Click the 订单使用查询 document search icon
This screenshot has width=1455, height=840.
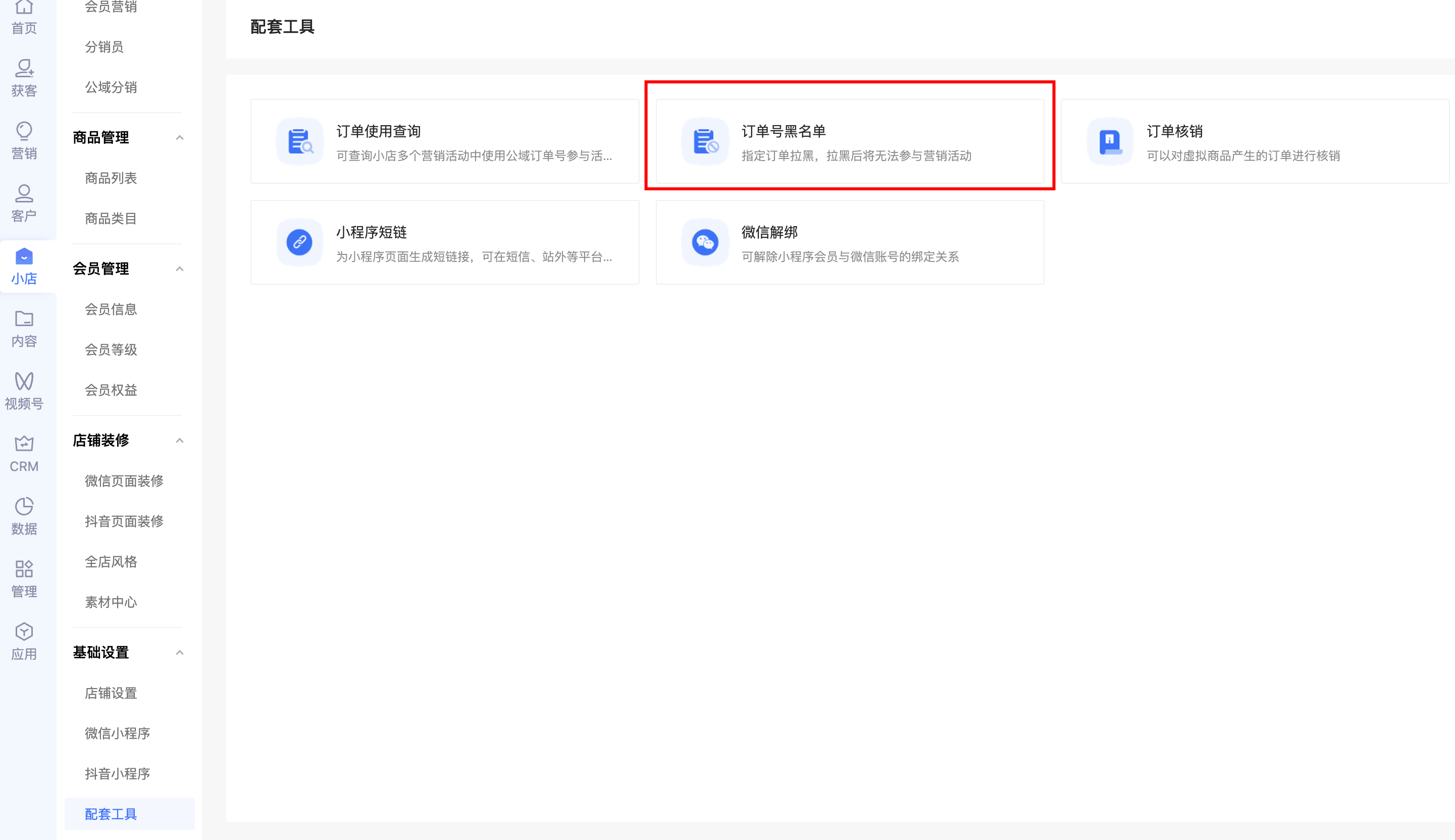299,141
